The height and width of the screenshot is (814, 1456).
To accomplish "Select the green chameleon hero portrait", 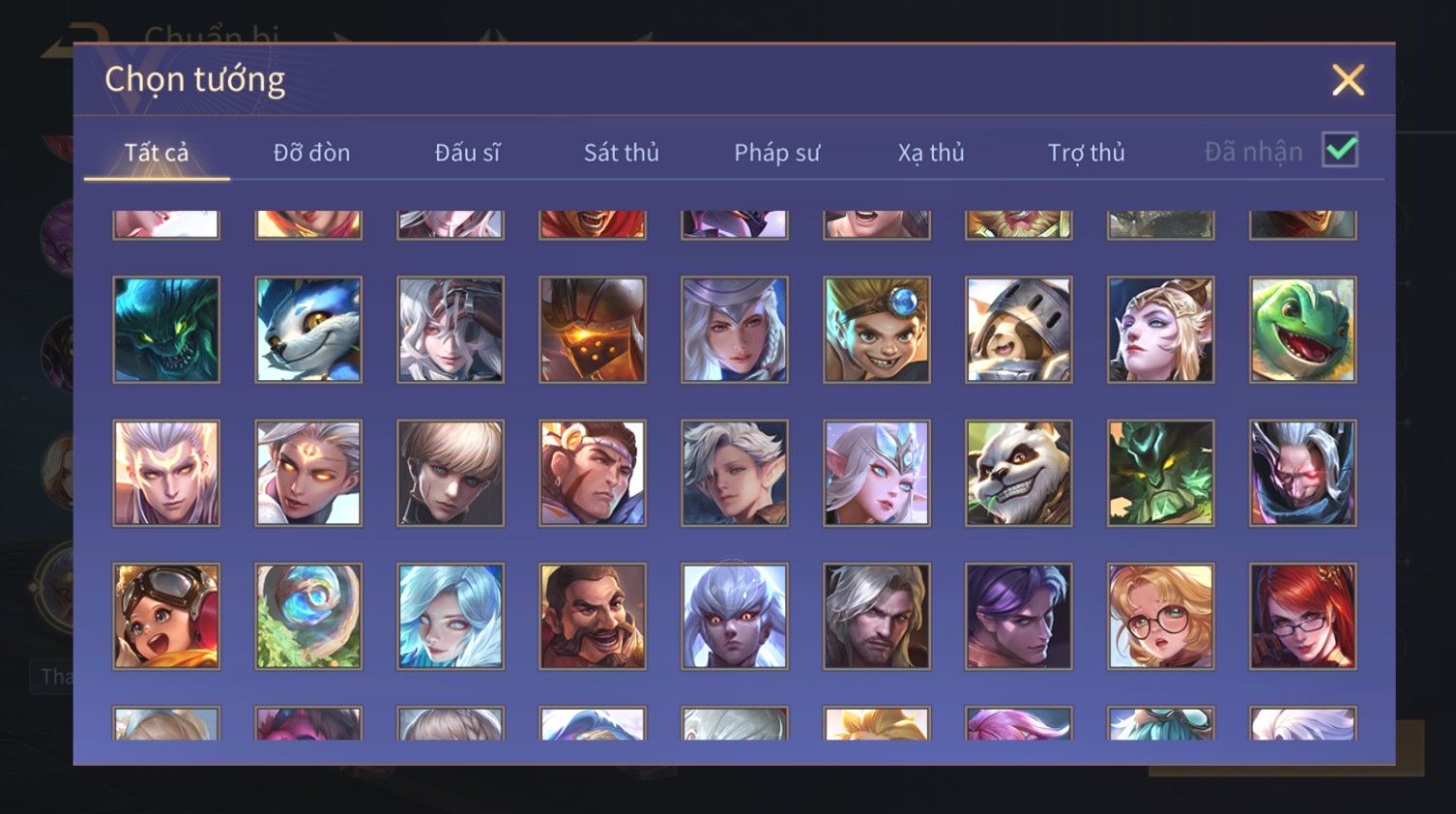I will pyautogui.click(x=1302, y=330).
